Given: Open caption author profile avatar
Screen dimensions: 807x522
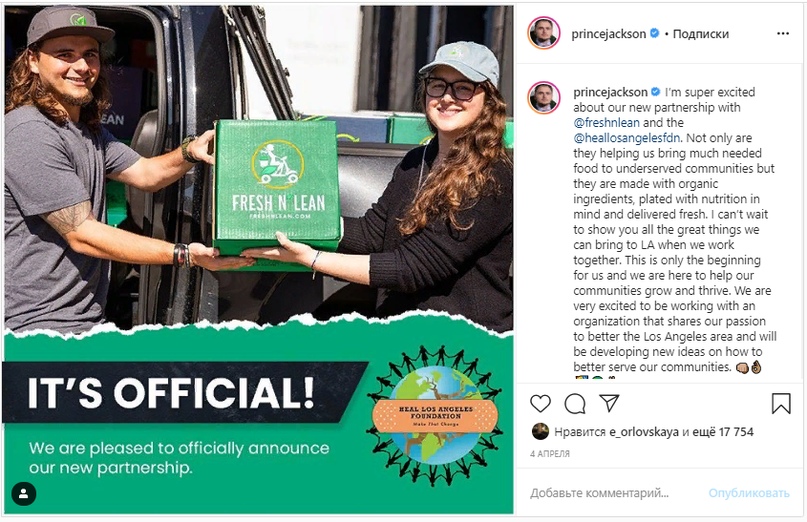Looking at the screenshot, I should (x=544, y=97).
